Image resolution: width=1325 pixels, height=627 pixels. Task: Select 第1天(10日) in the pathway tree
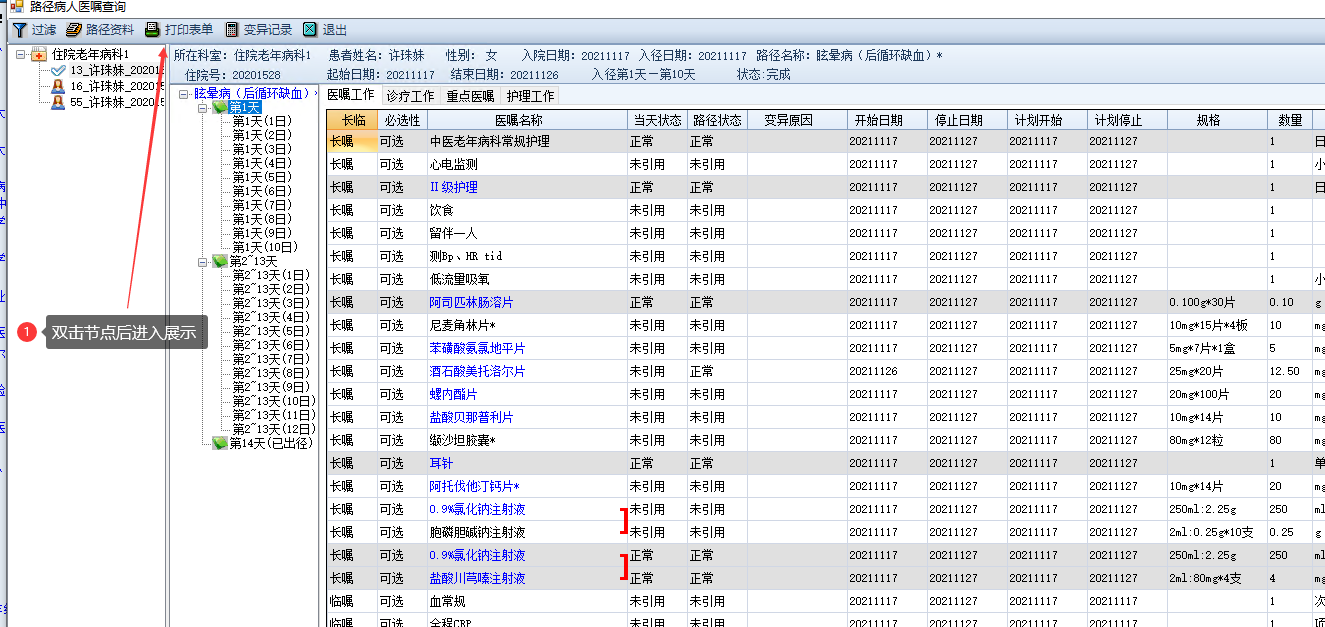coord(265,247)
